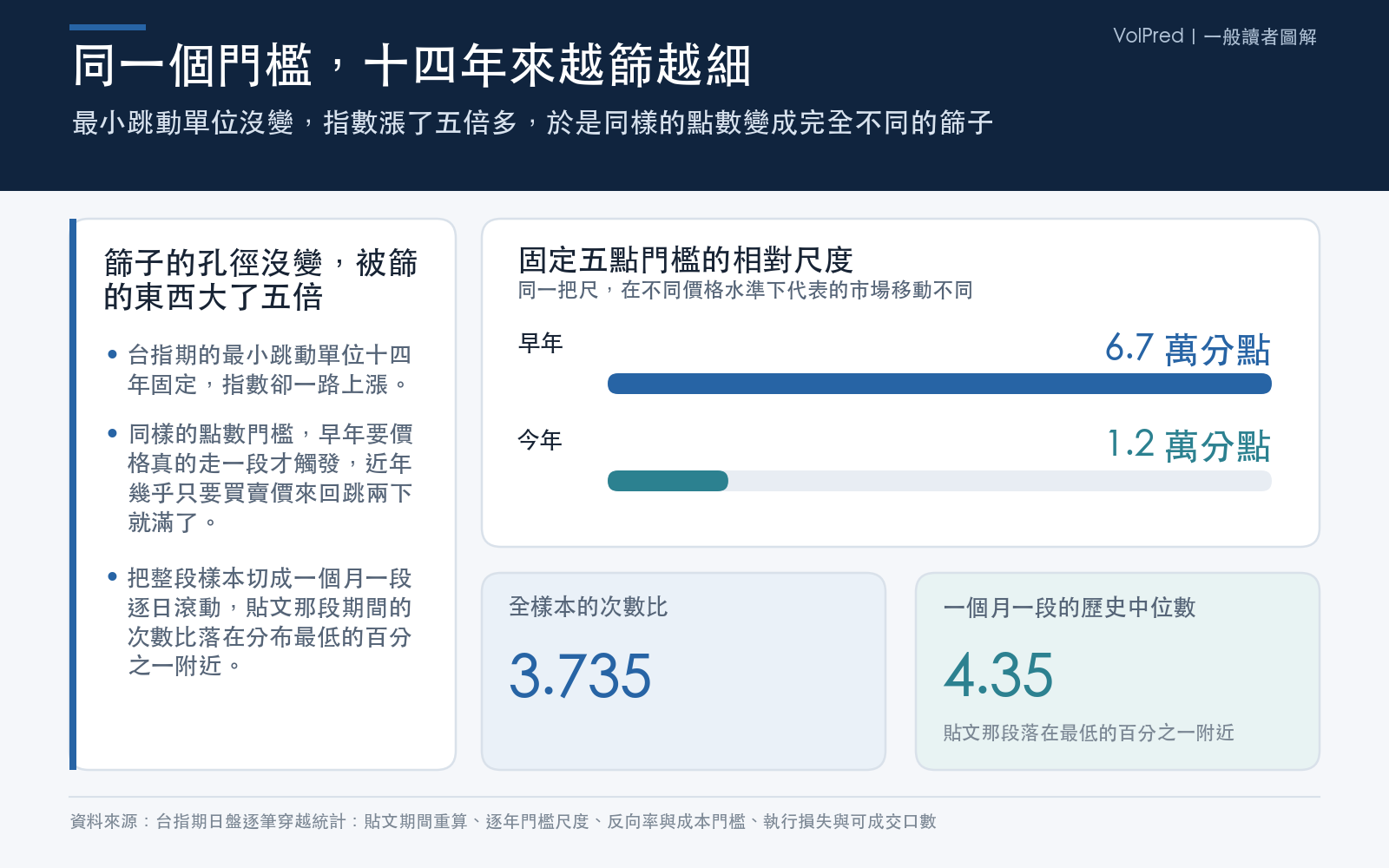Click the teal 今年 progress bar
This screenshot has width=1389, height=868.
668,481
